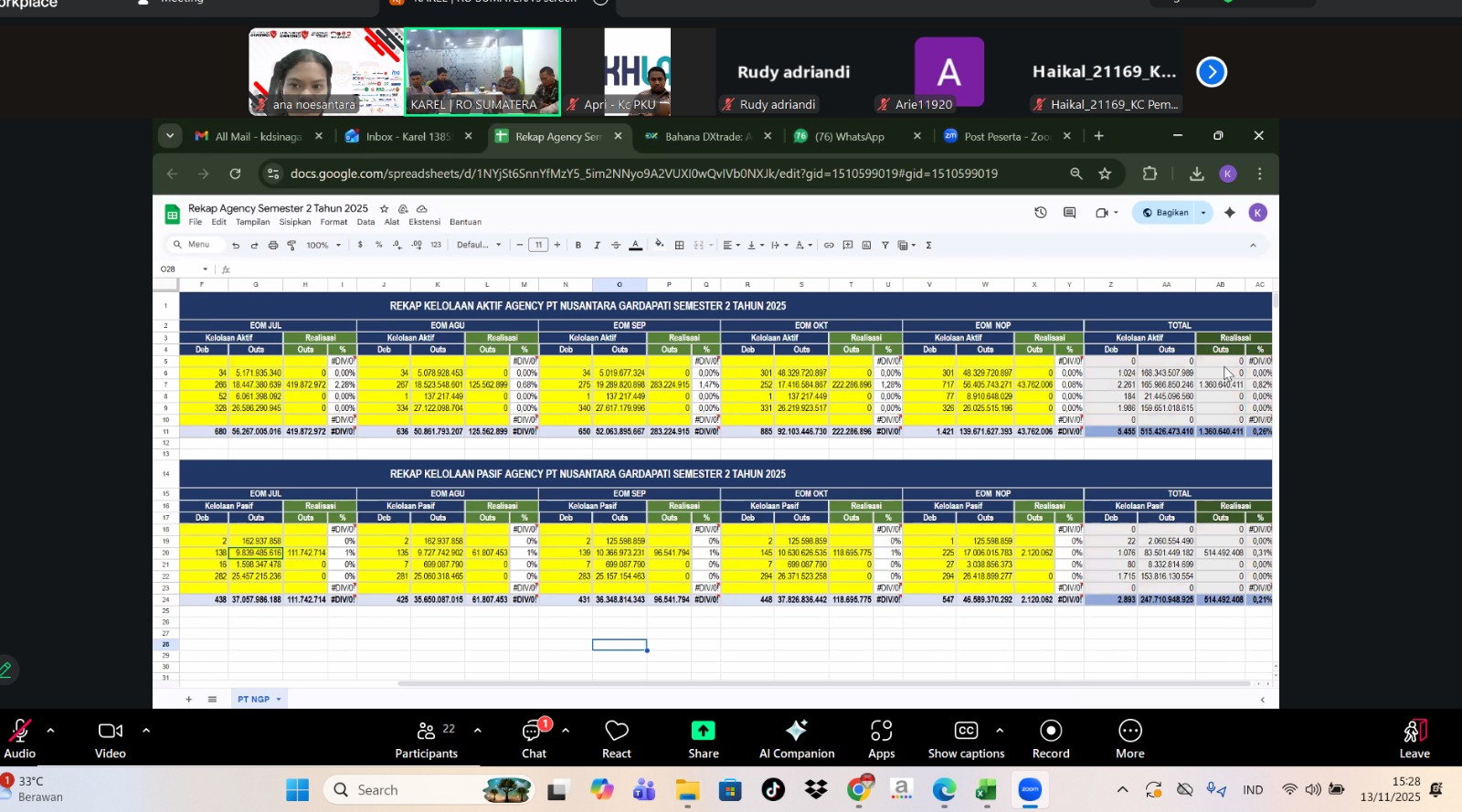
Task: Show the next participants with the blue arrow
Action: (1211, 72)
